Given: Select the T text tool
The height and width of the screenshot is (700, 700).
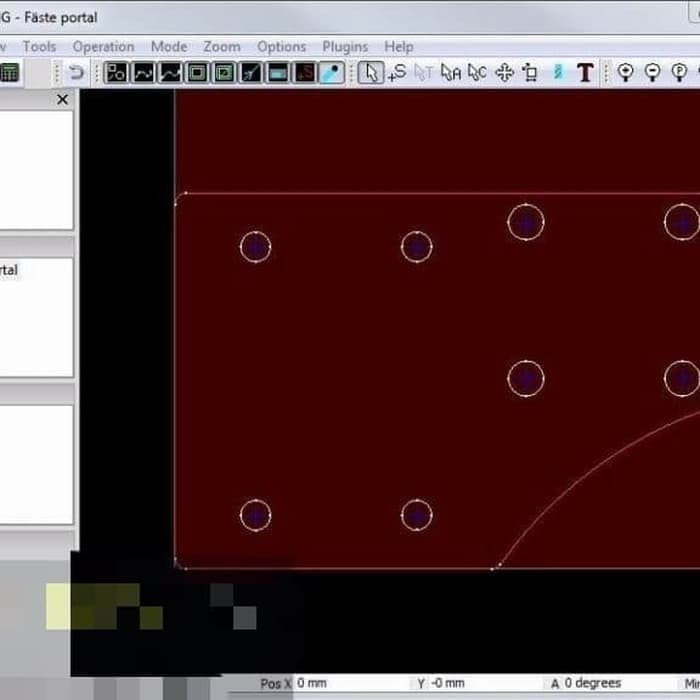Looking at the screenshot, I should (585, 72).
